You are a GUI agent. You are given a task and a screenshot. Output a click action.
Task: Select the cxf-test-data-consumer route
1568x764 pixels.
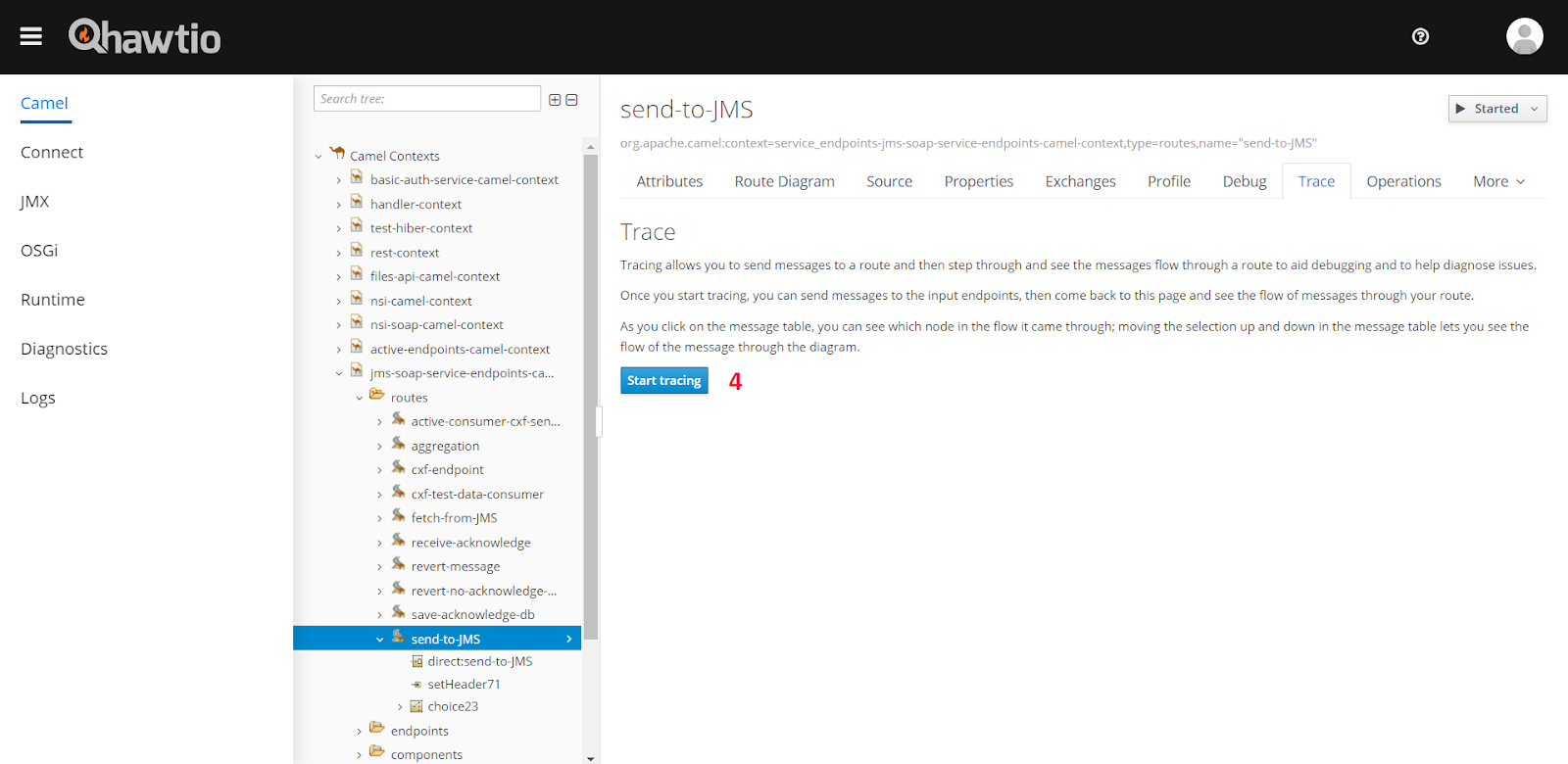point(477,495)
